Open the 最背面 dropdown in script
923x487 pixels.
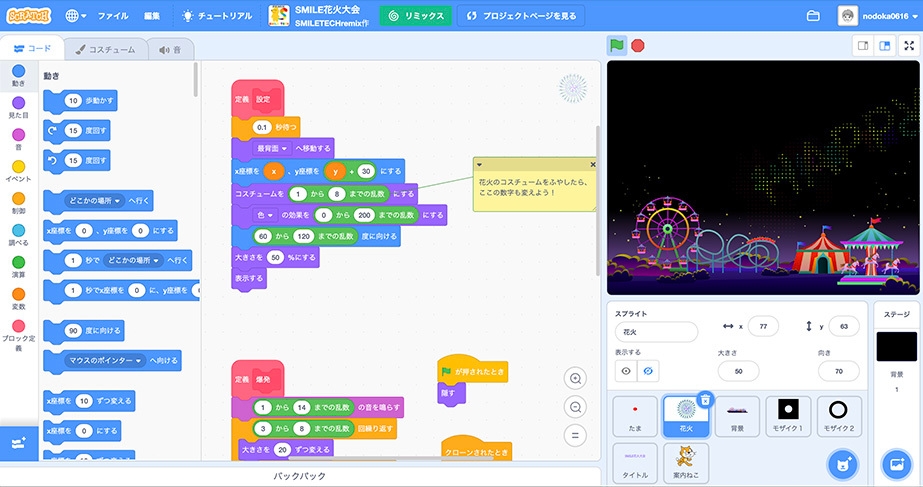[272, 148]
